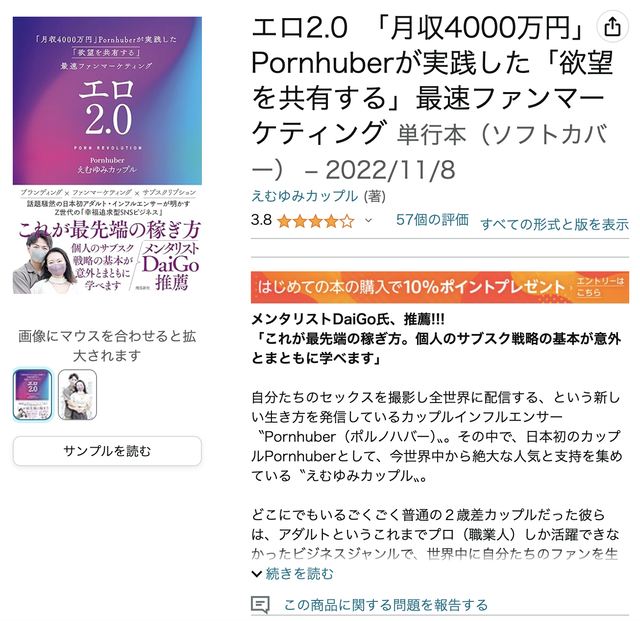Open この商品に関する問題を報告する link
640x621 pixels.
tap(386, 605)
